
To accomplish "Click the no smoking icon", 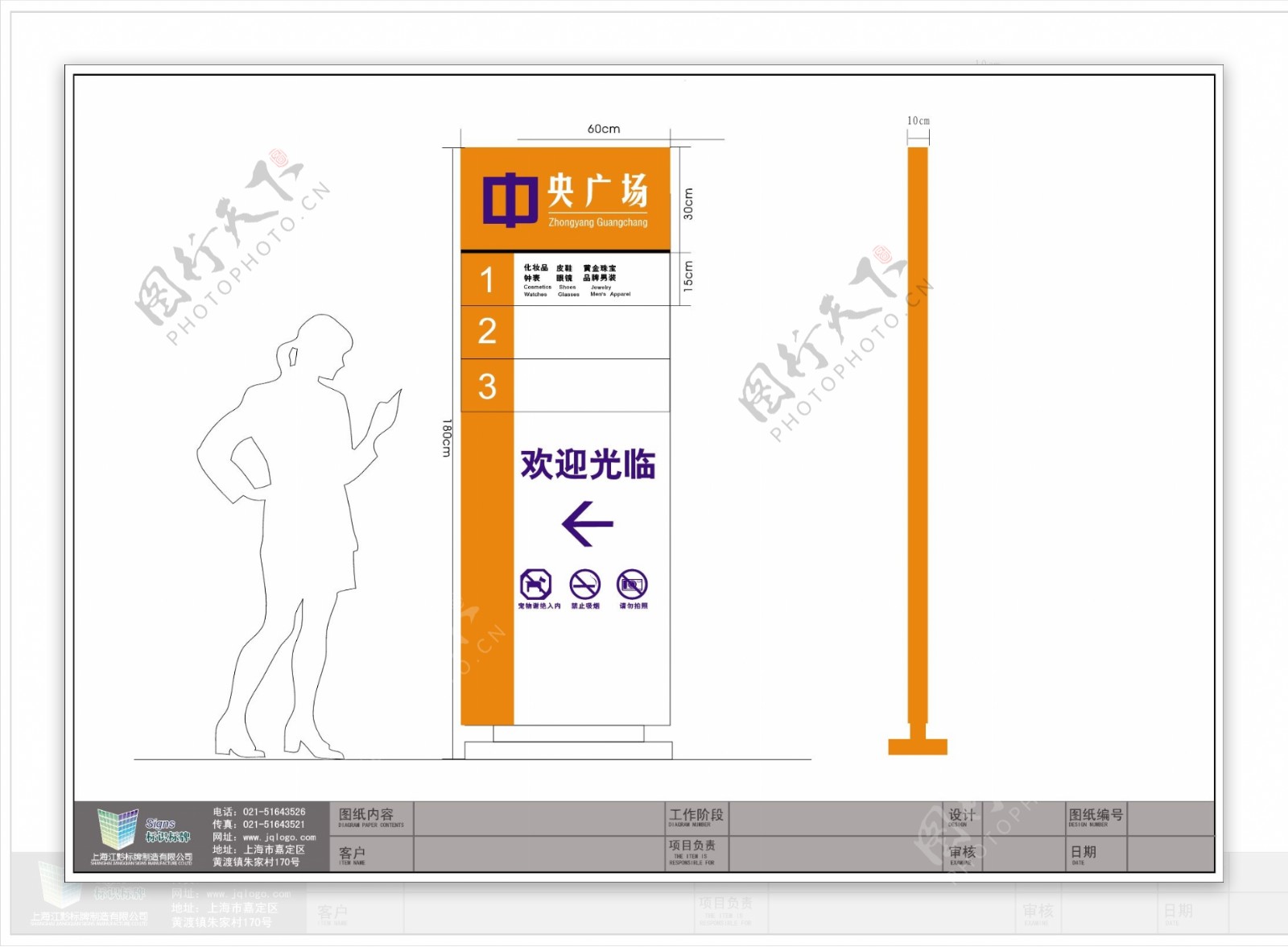I will (x=585, y=585).
